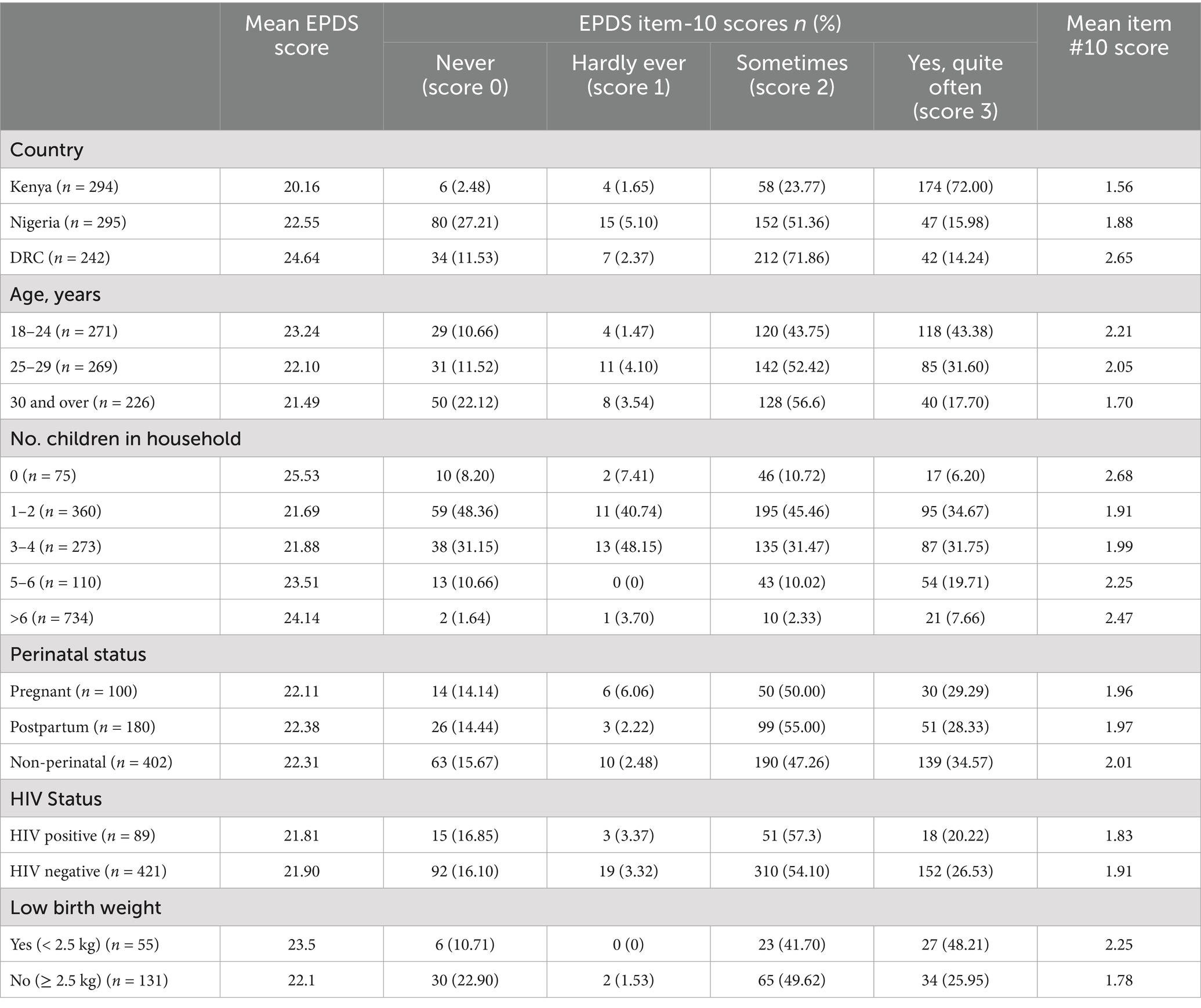Screen dimensions: 1201x1008
Task: Click the Low birth weight section heading
Action: point(86,908)
